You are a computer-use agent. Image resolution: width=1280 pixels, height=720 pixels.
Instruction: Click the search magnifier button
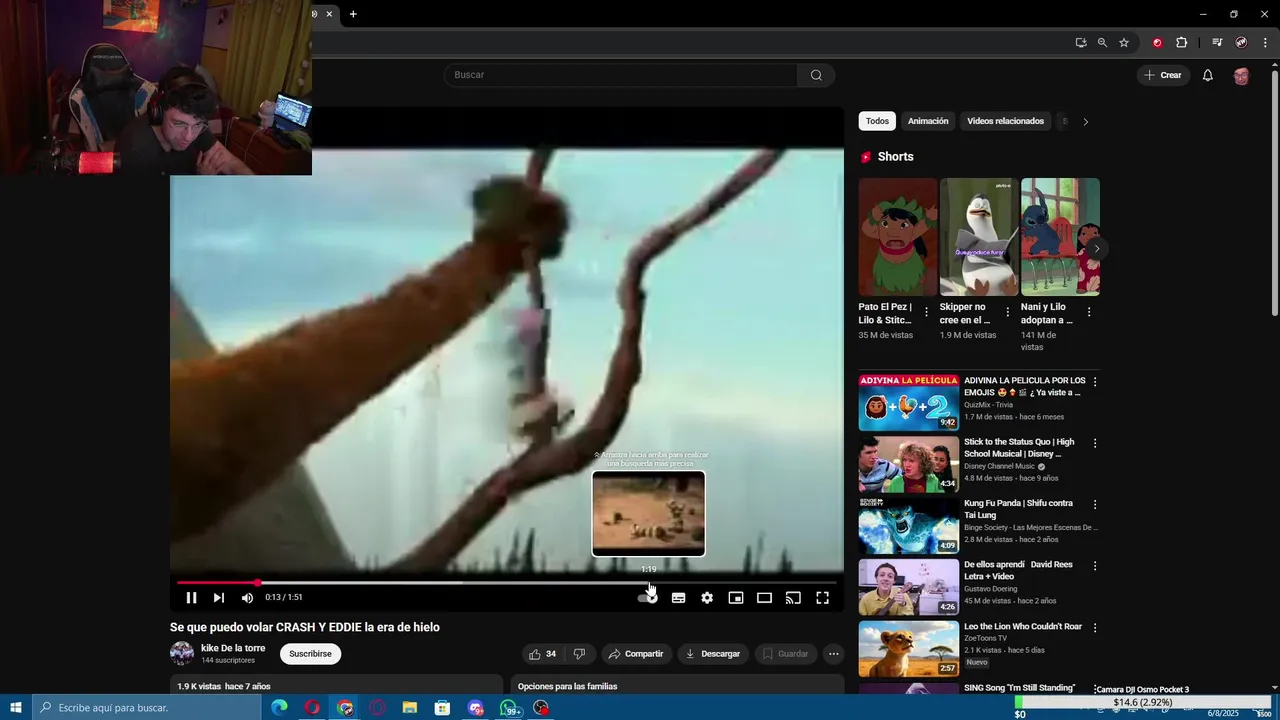816,75
